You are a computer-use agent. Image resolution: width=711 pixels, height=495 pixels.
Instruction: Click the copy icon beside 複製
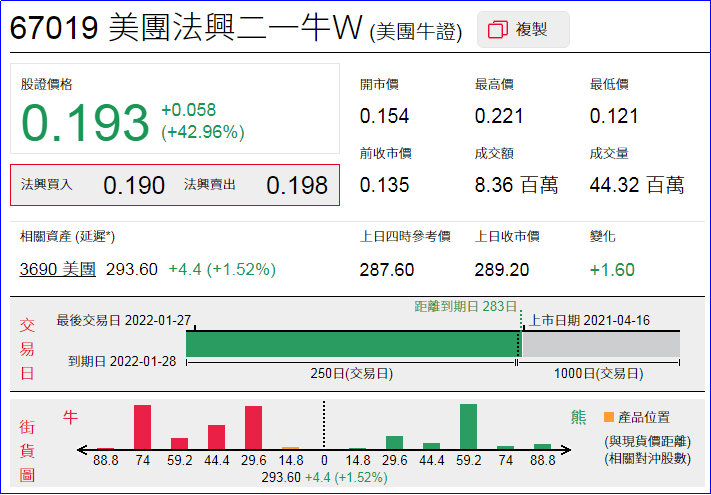click(497, 30)
